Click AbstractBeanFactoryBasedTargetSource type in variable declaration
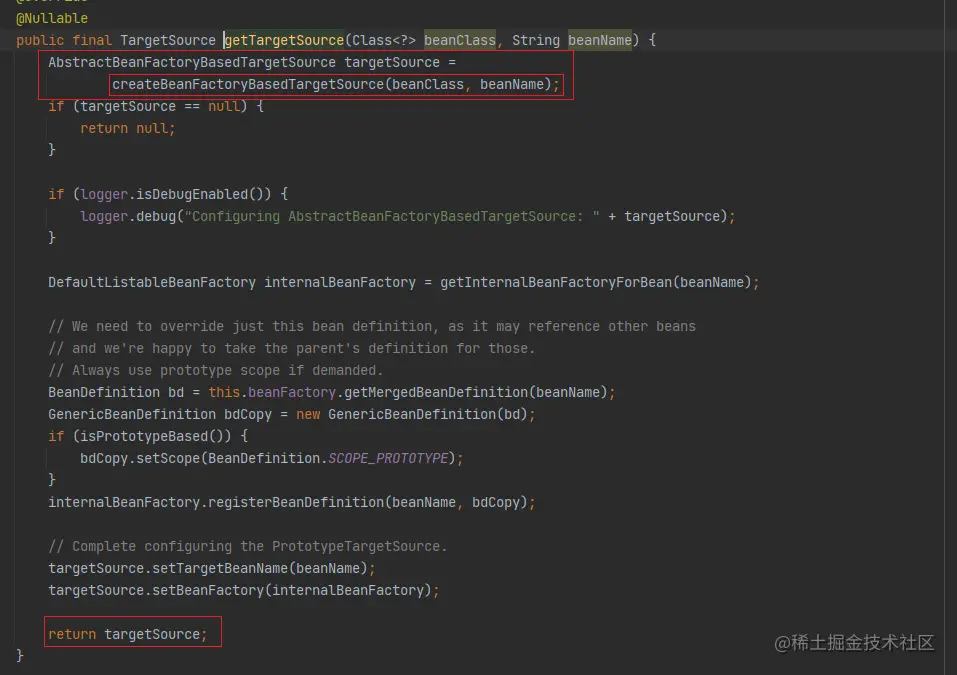The image size is (957, 675). [192, 62]
